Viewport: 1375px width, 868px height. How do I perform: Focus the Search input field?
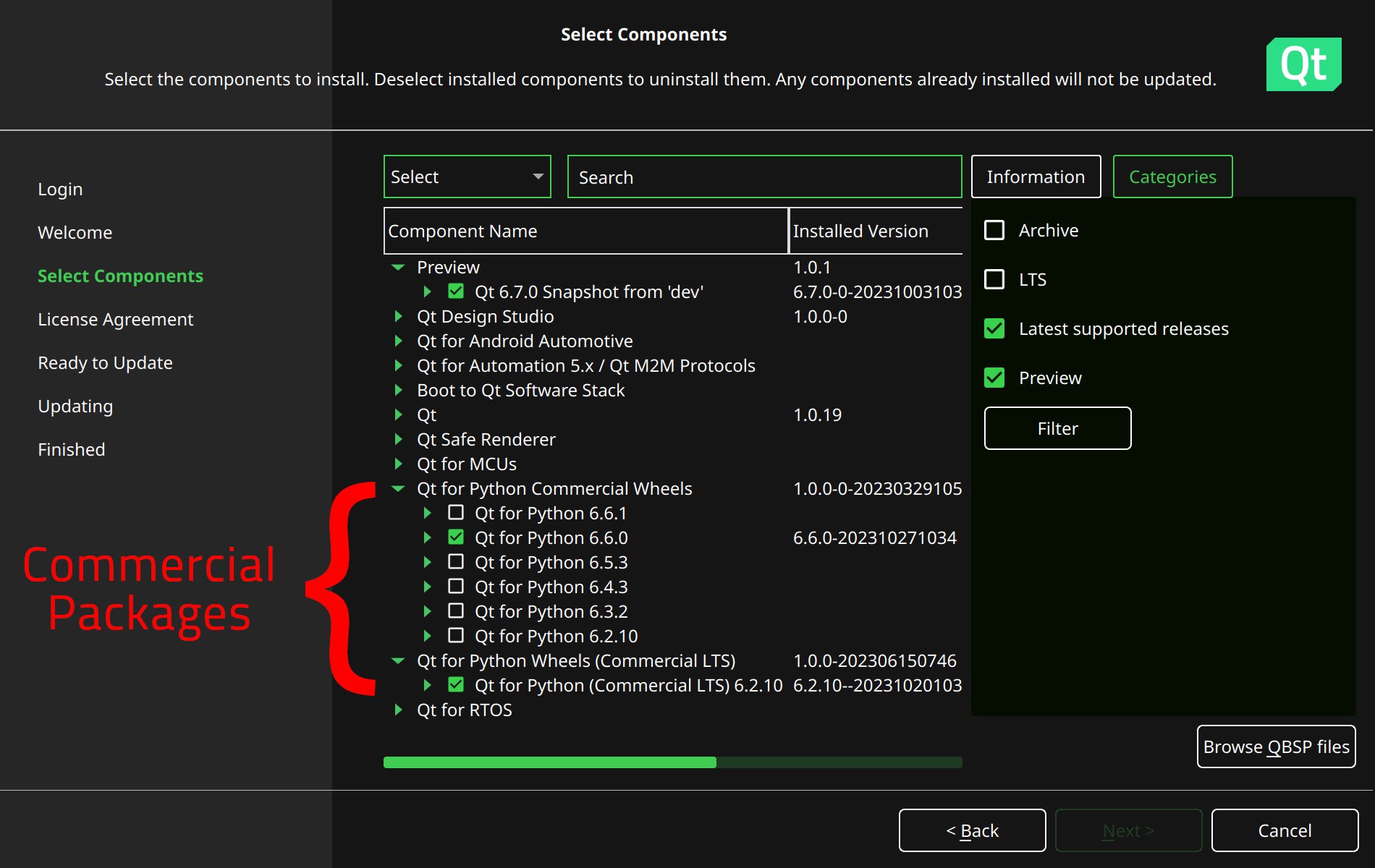[764, 177]
